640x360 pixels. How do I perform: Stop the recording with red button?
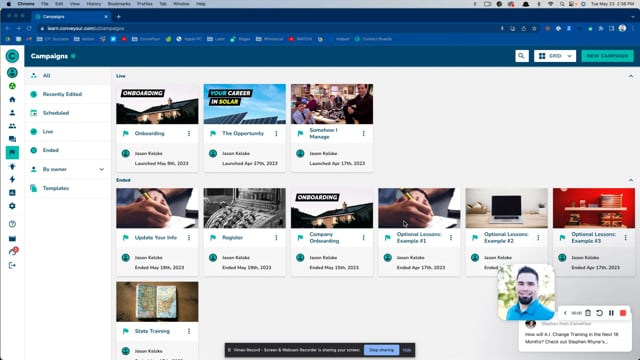(x=623, y=313)
